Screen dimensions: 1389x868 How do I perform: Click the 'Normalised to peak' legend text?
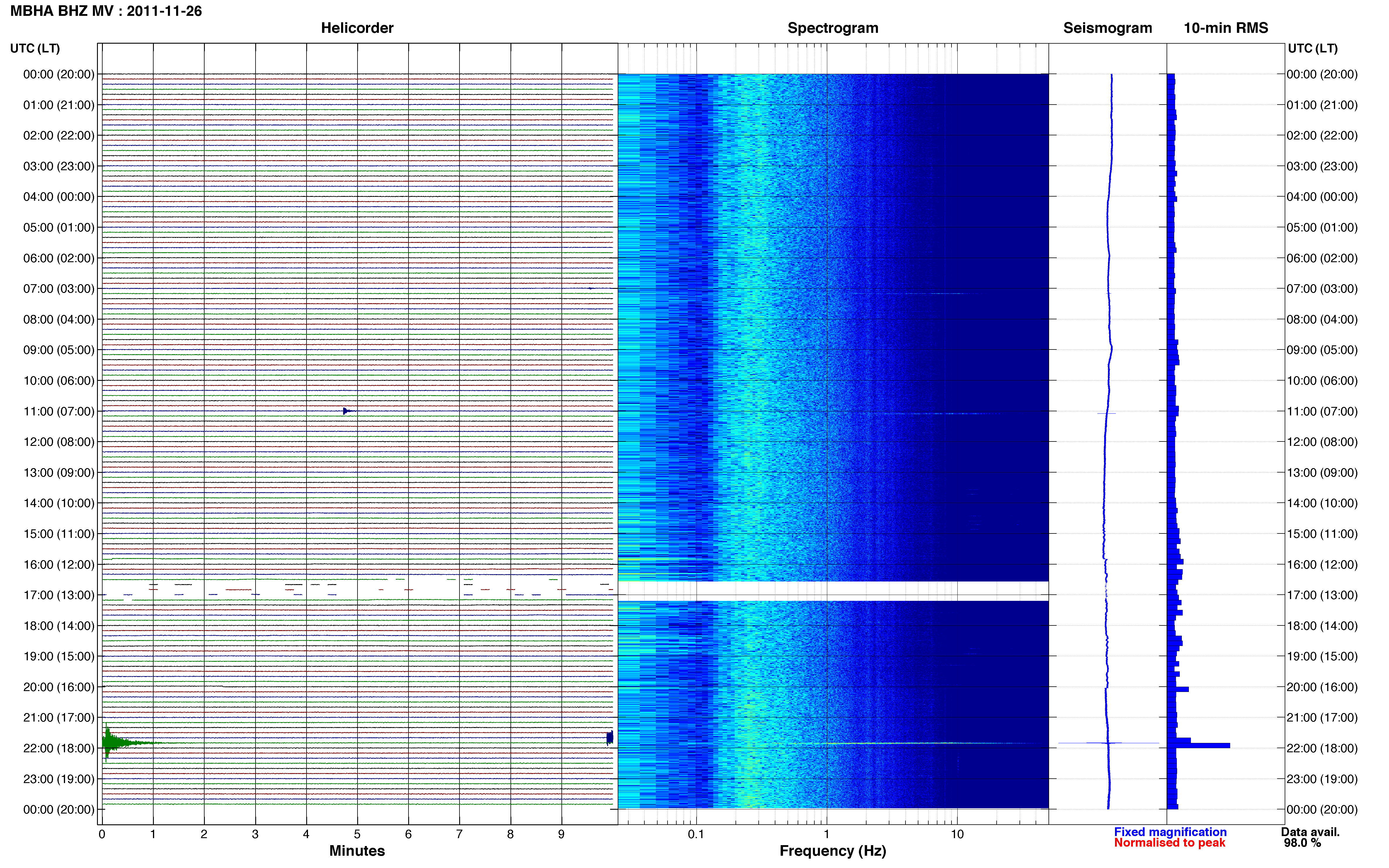(x=1170, y=843)
